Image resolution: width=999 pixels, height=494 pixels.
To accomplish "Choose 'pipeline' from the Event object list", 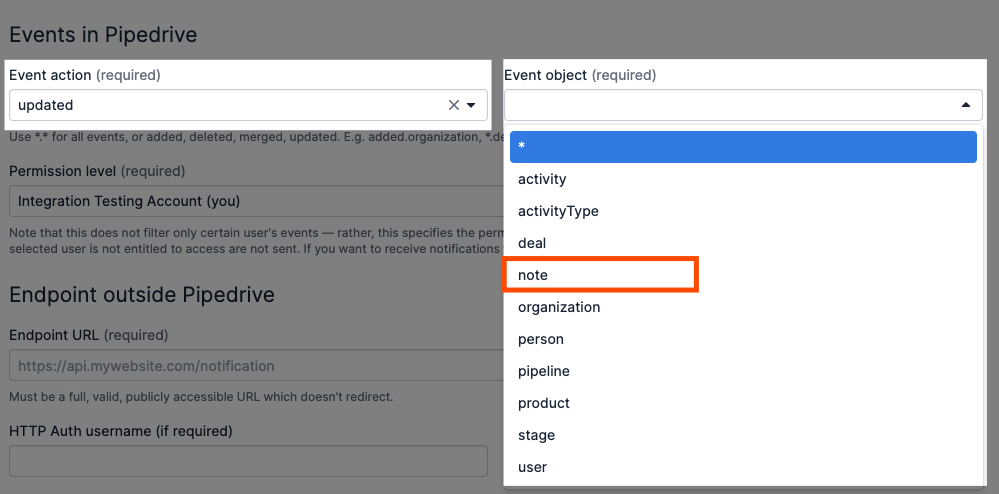I will (743, 371).
